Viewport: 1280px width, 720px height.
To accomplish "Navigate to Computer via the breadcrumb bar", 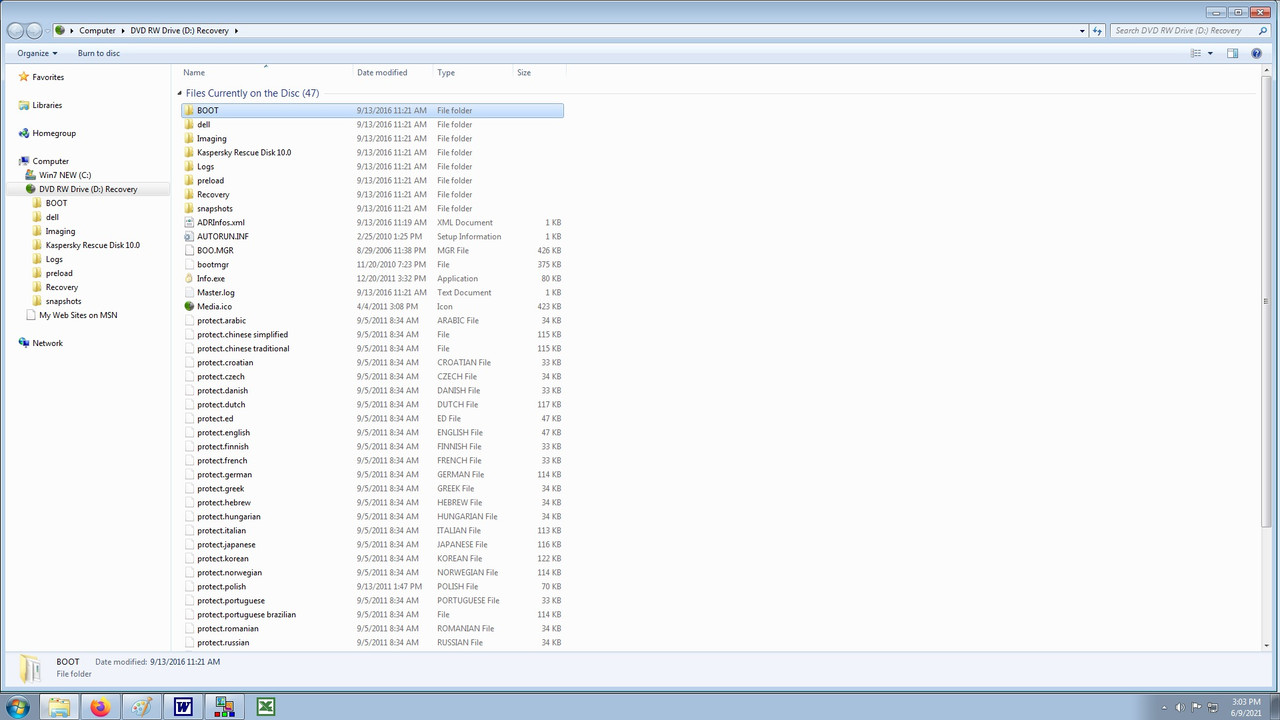I will pos(97,30).
